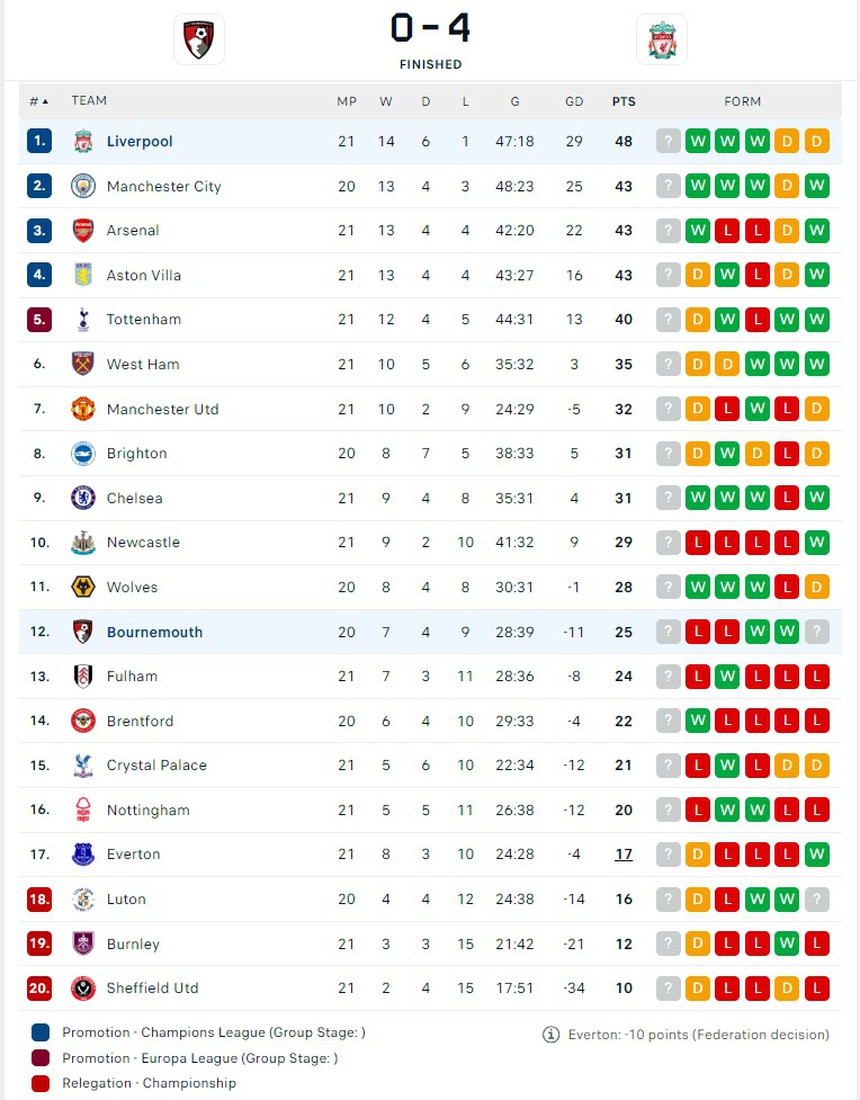
Task: Click the info icon beside the Everton deduction note
Action: [x=550, y=1035]
